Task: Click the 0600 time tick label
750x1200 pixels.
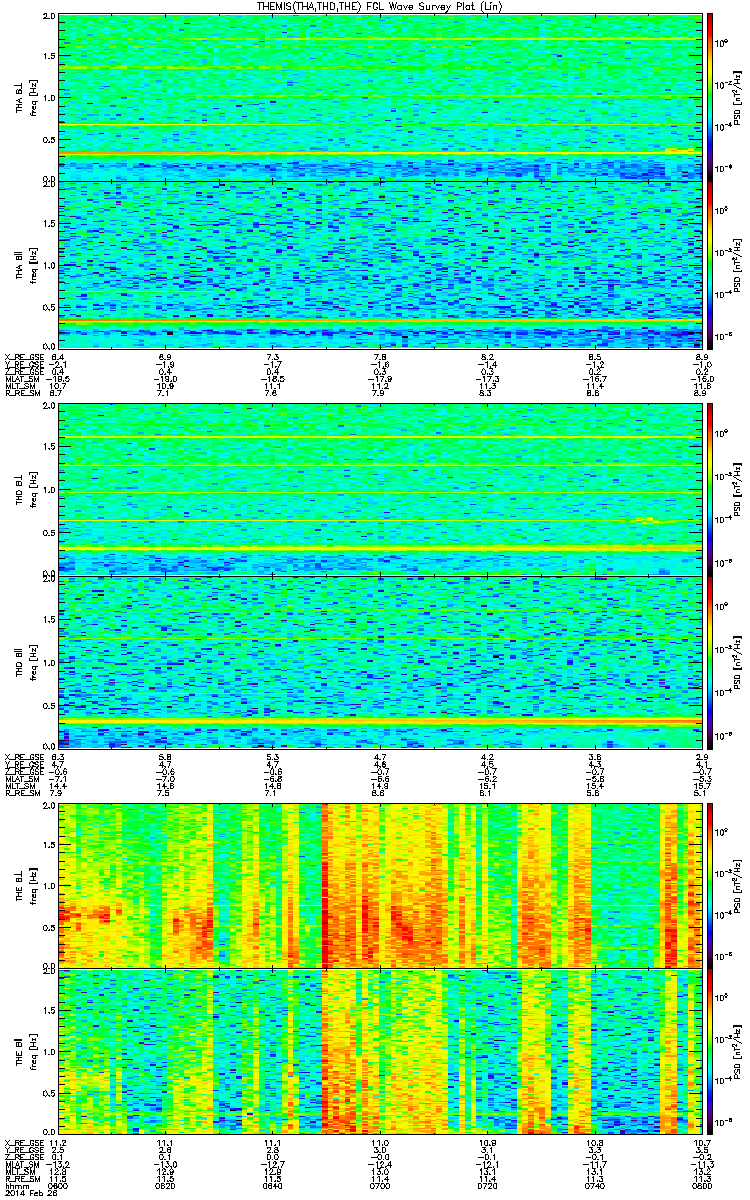Action: 59,1186
